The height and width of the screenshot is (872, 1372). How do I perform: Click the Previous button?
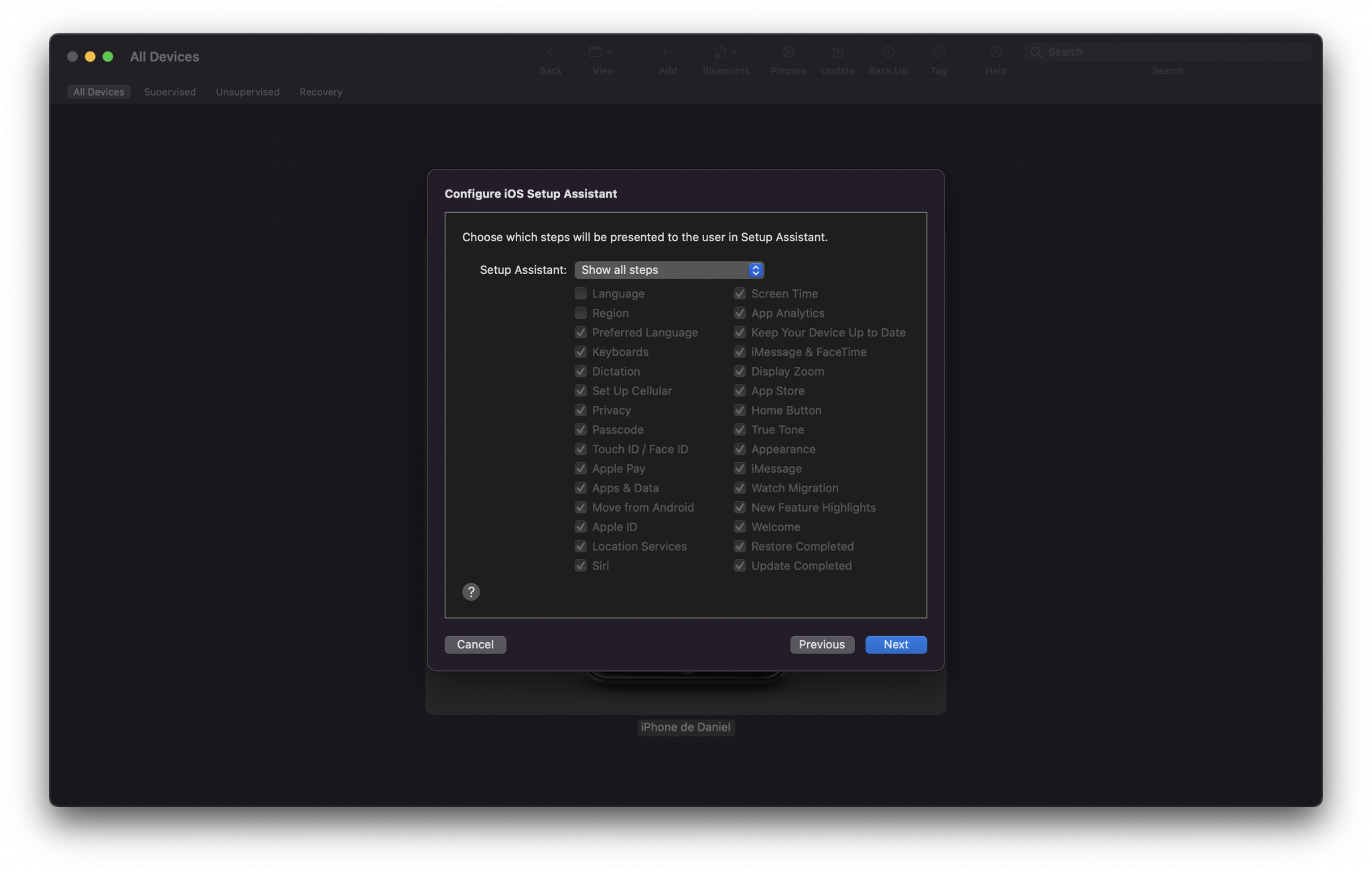coord(822,644)
